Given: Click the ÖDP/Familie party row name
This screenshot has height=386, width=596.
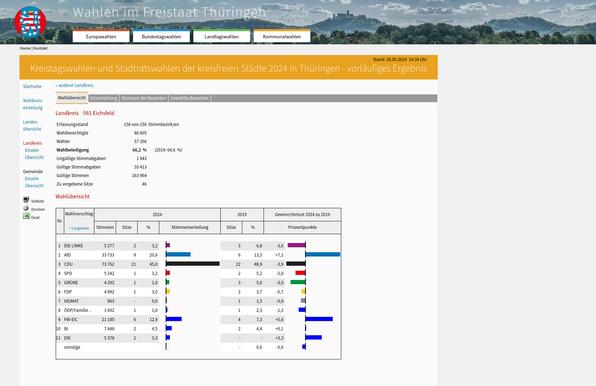Looking at the screenshot, I should tap(78, 310).
